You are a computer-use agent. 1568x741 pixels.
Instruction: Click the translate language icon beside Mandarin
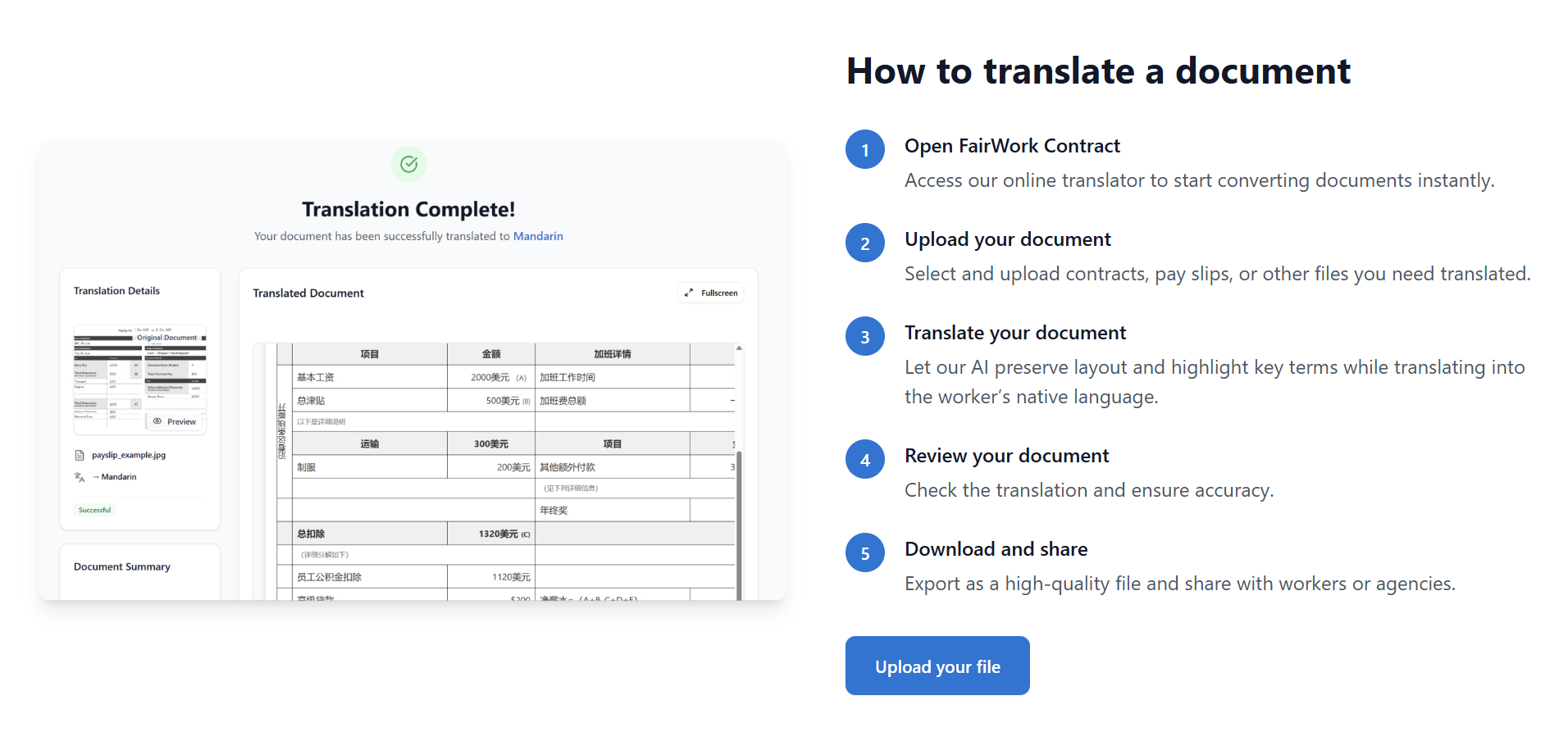pyautogui.click(x=80, y=477)
